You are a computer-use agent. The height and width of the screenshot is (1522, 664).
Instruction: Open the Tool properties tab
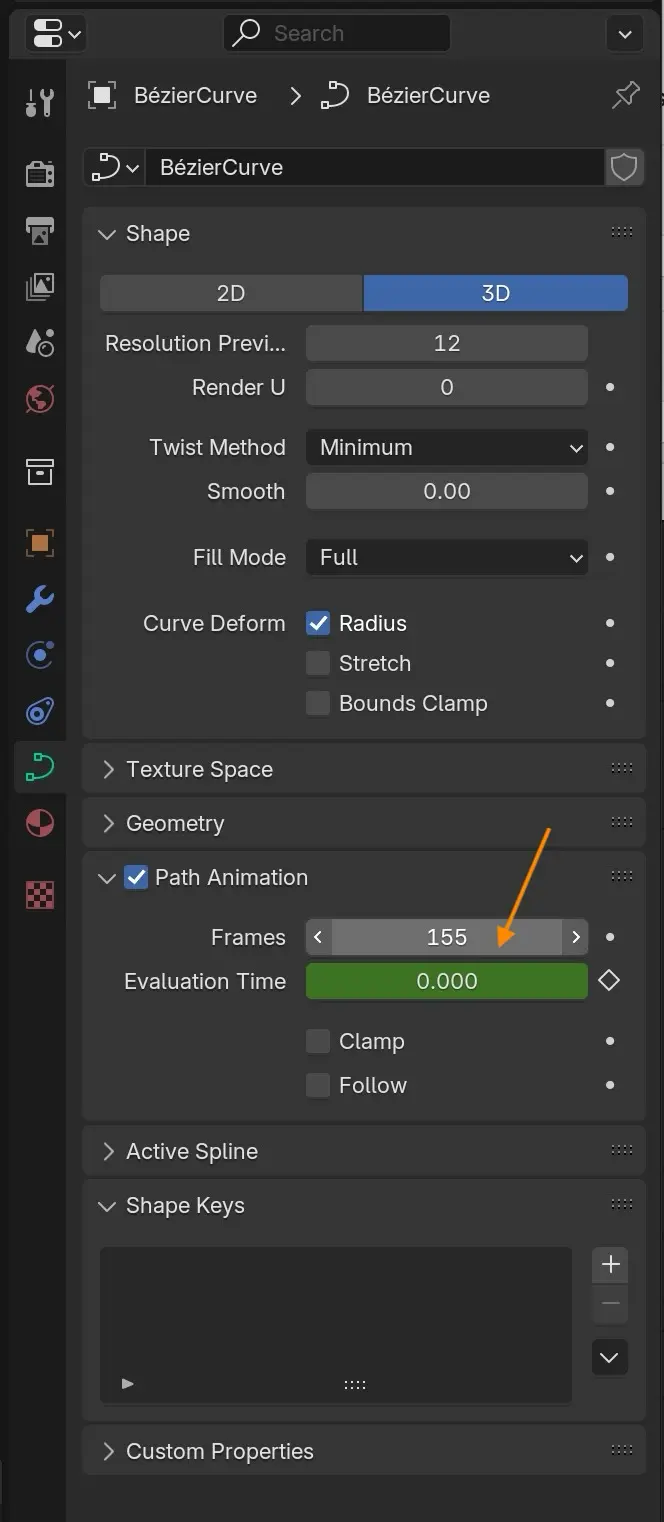coord(39,101)
